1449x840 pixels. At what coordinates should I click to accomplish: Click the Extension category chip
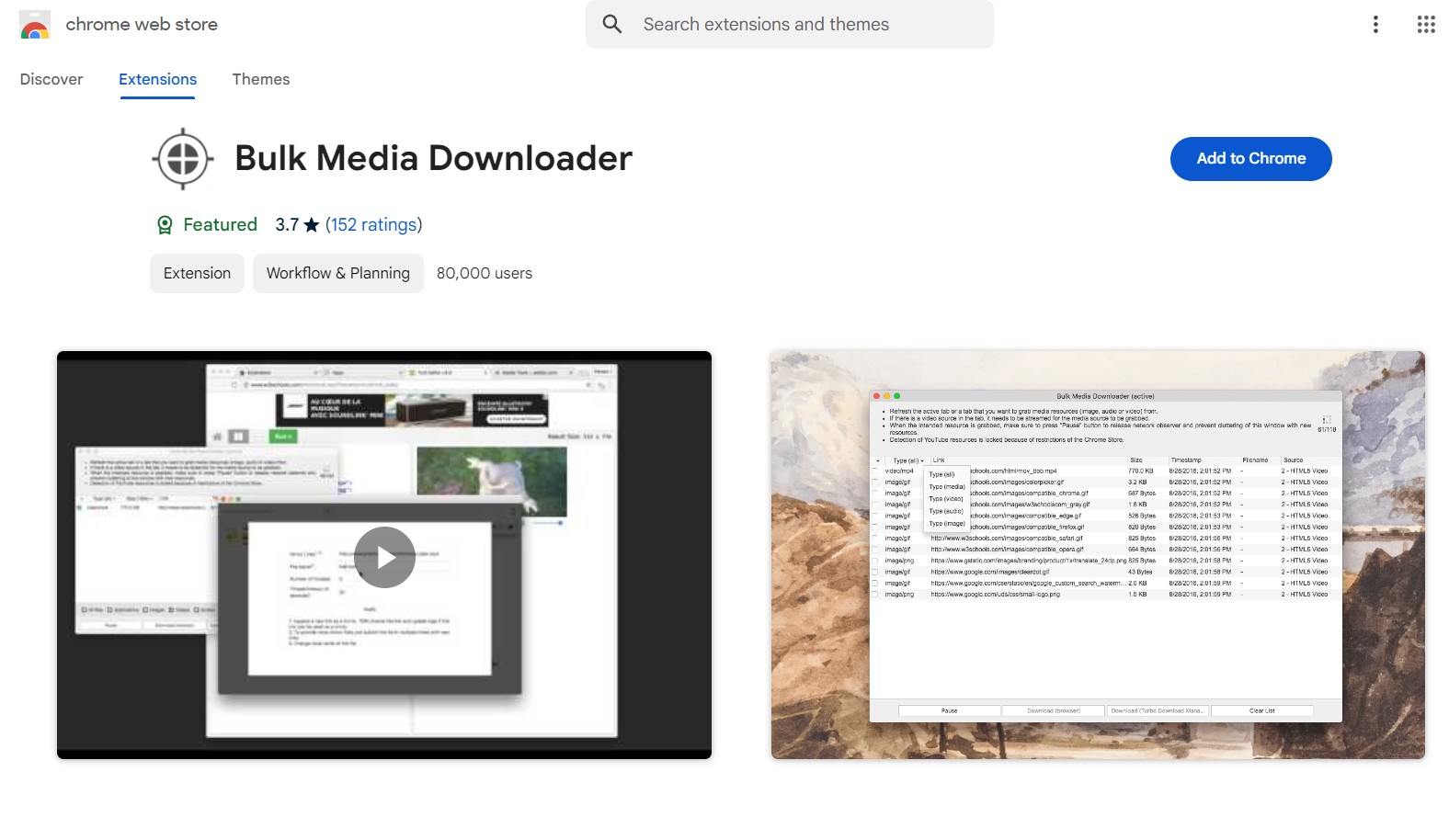[197, 274]
